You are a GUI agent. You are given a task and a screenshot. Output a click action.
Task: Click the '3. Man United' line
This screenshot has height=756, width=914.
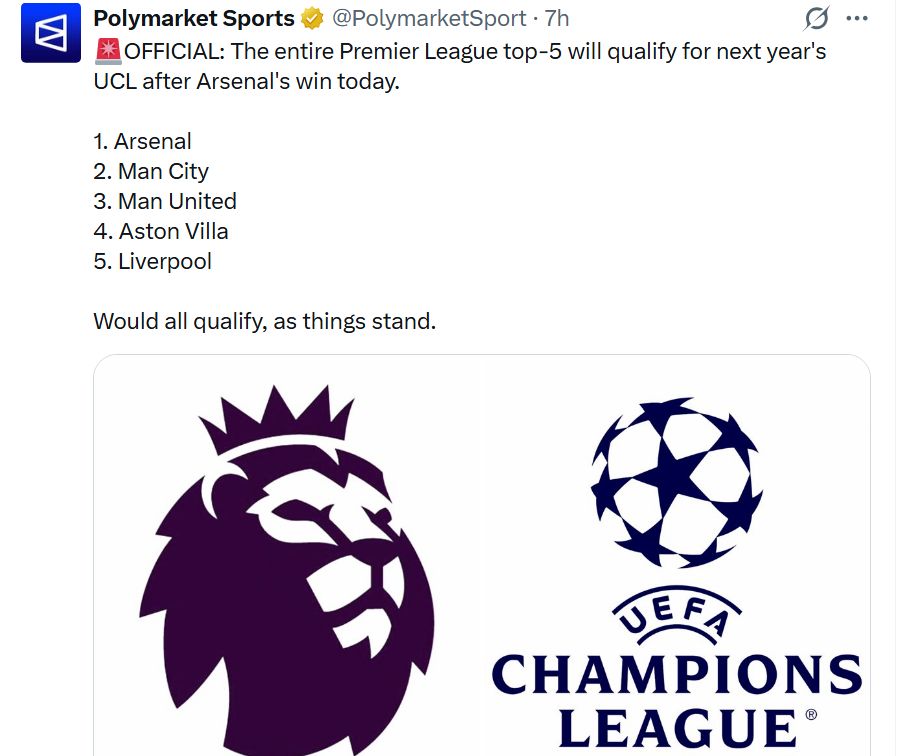[x=165, y=201]
